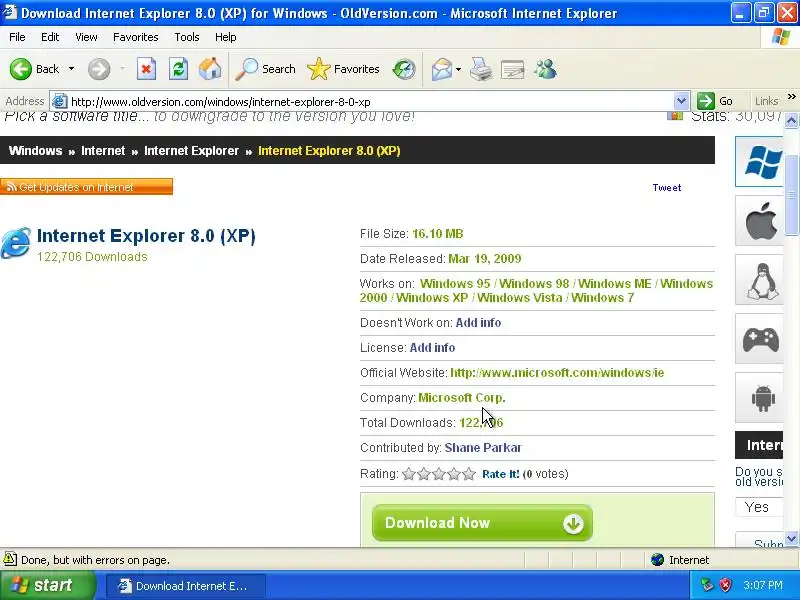The width and height of the screenshot is (800, 600).
Task: Click the page icon in the address bar
Action: (60, 101)
